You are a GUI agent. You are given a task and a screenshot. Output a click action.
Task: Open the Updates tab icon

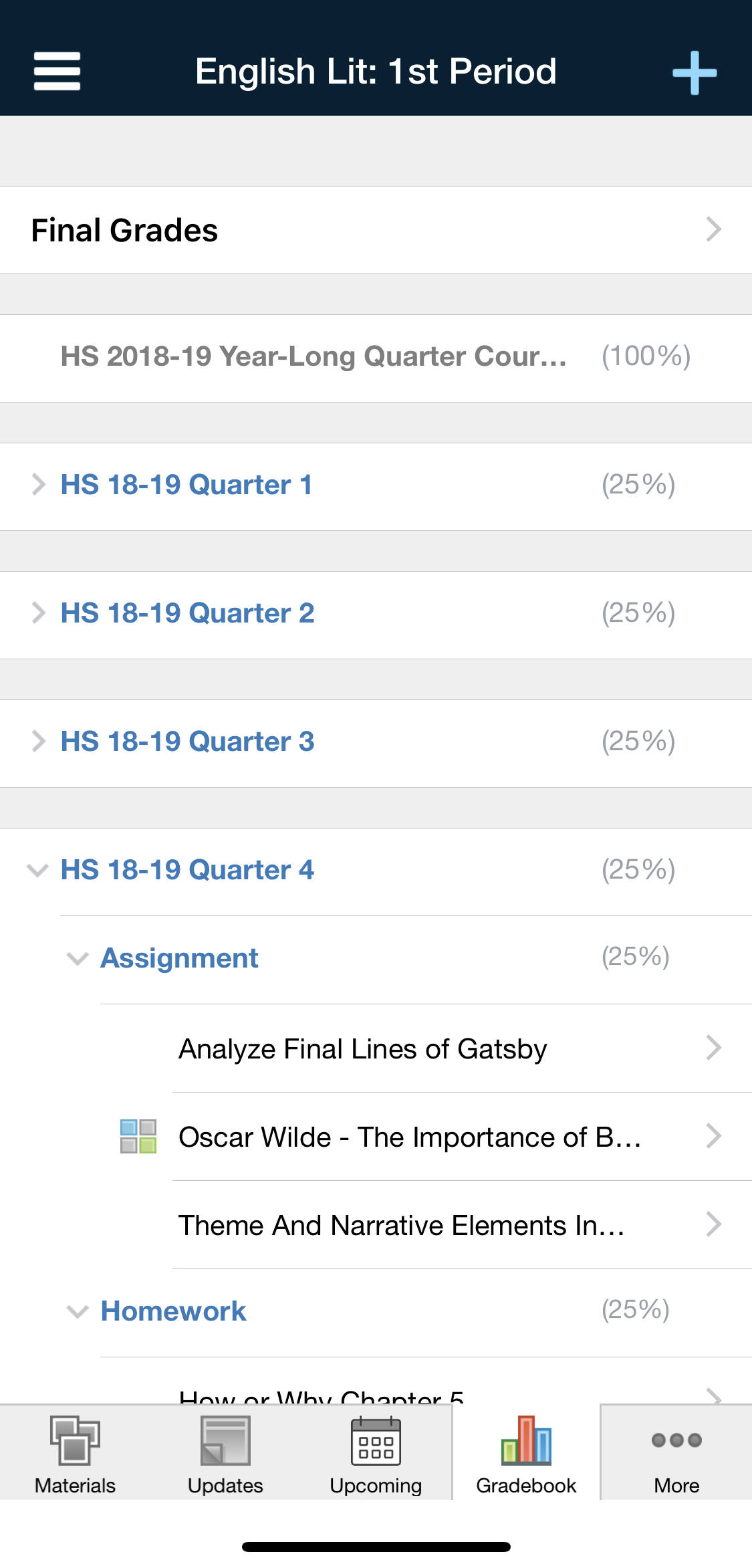pos(225,1440)
